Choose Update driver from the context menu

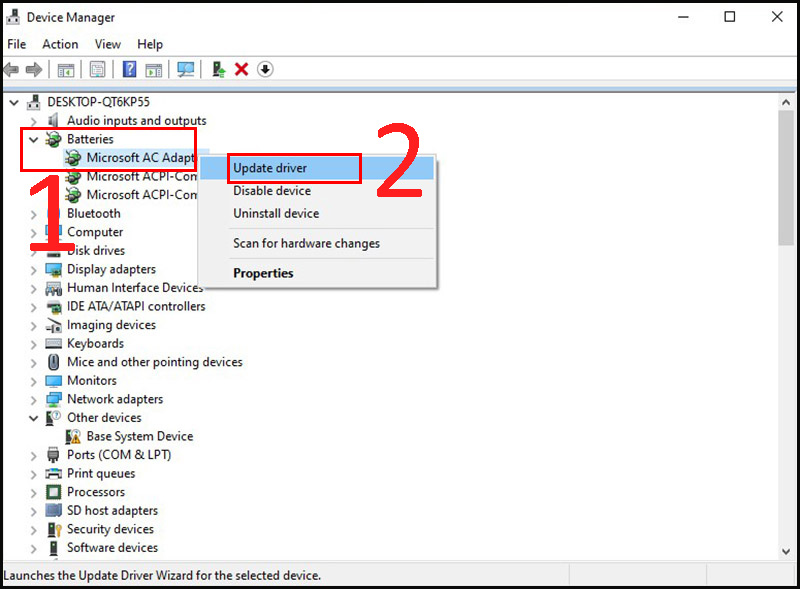click(x=317, y=168)
